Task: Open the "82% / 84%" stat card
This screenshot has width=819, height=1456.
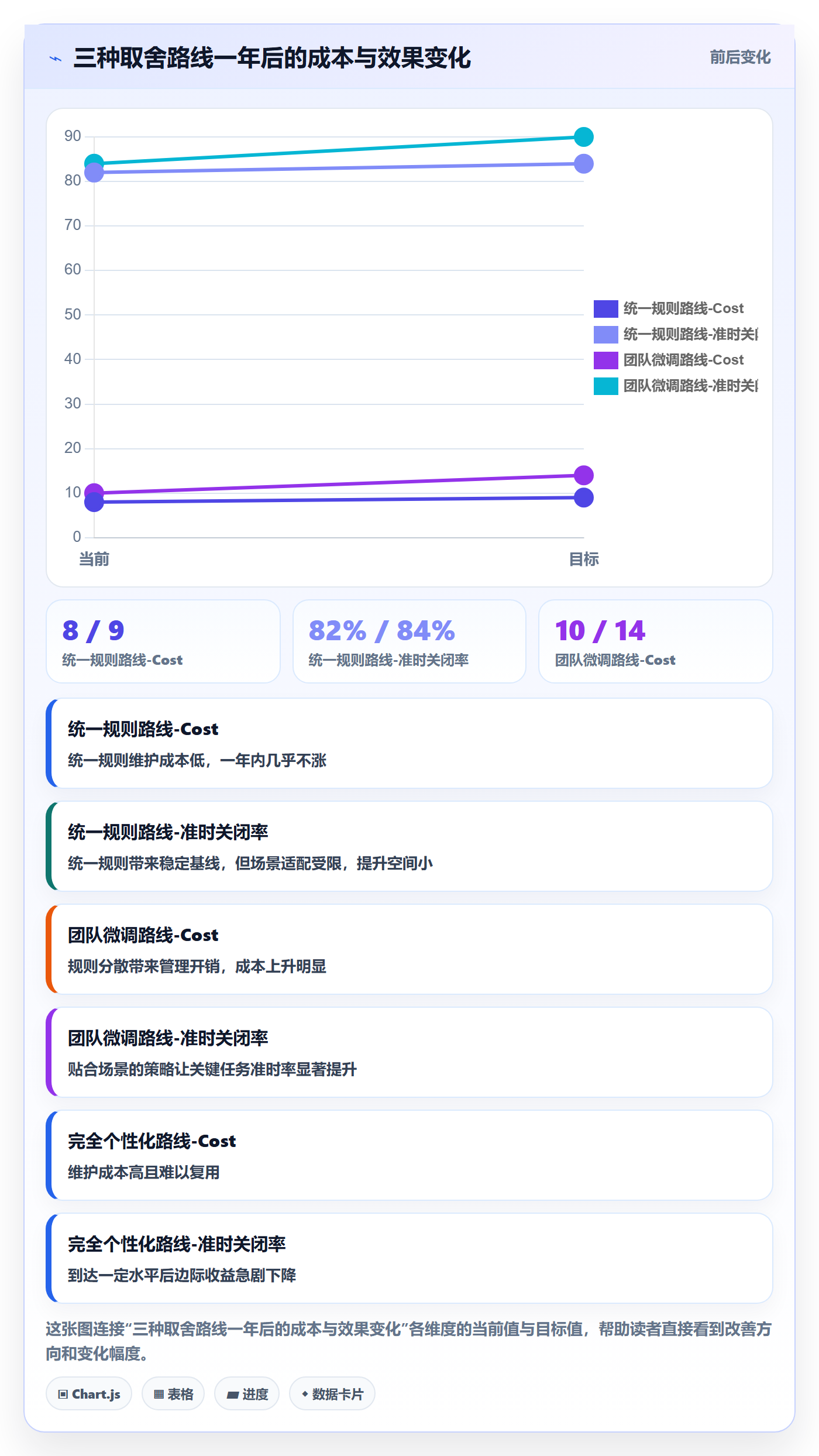Action: click(409, 641)
